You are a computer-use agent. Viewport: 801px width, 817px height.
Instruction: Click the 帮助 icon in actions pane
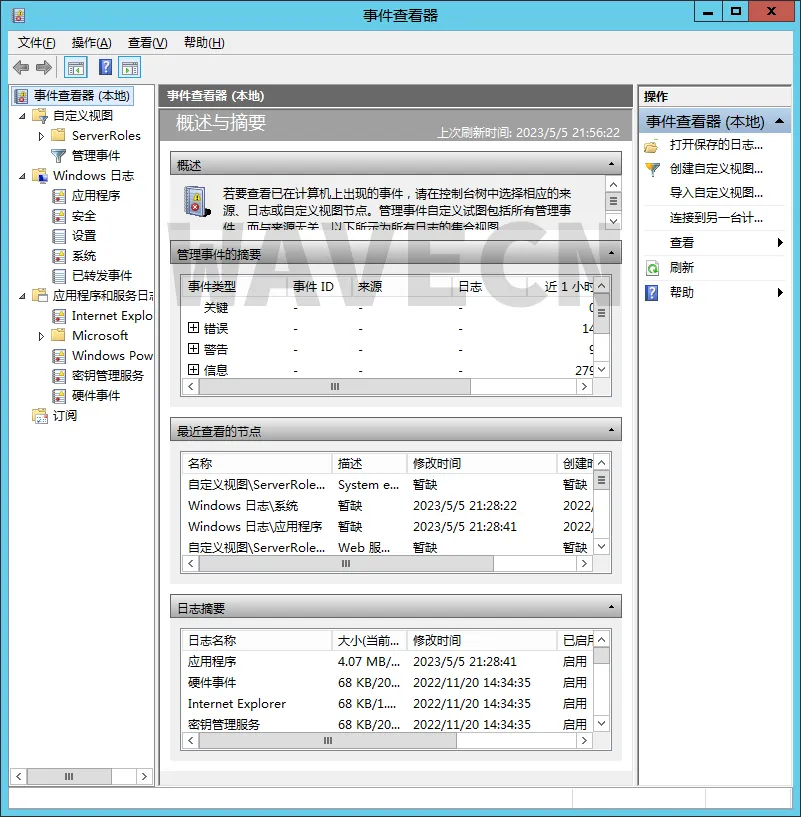pyautogui.click(x=651, y=293)
